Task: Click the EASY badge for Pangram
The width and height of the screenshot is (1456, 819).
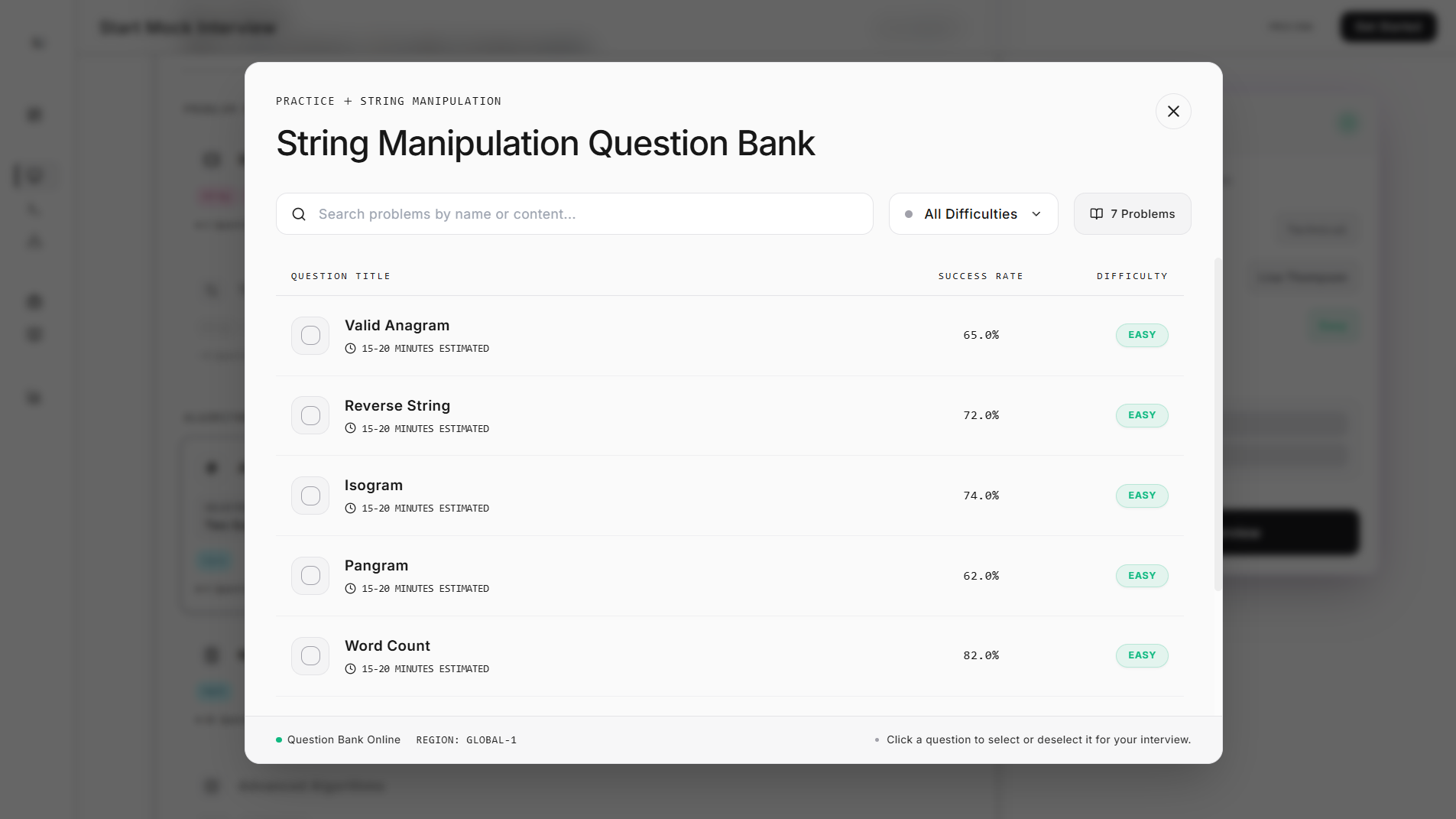Action: pos(1142,576)
